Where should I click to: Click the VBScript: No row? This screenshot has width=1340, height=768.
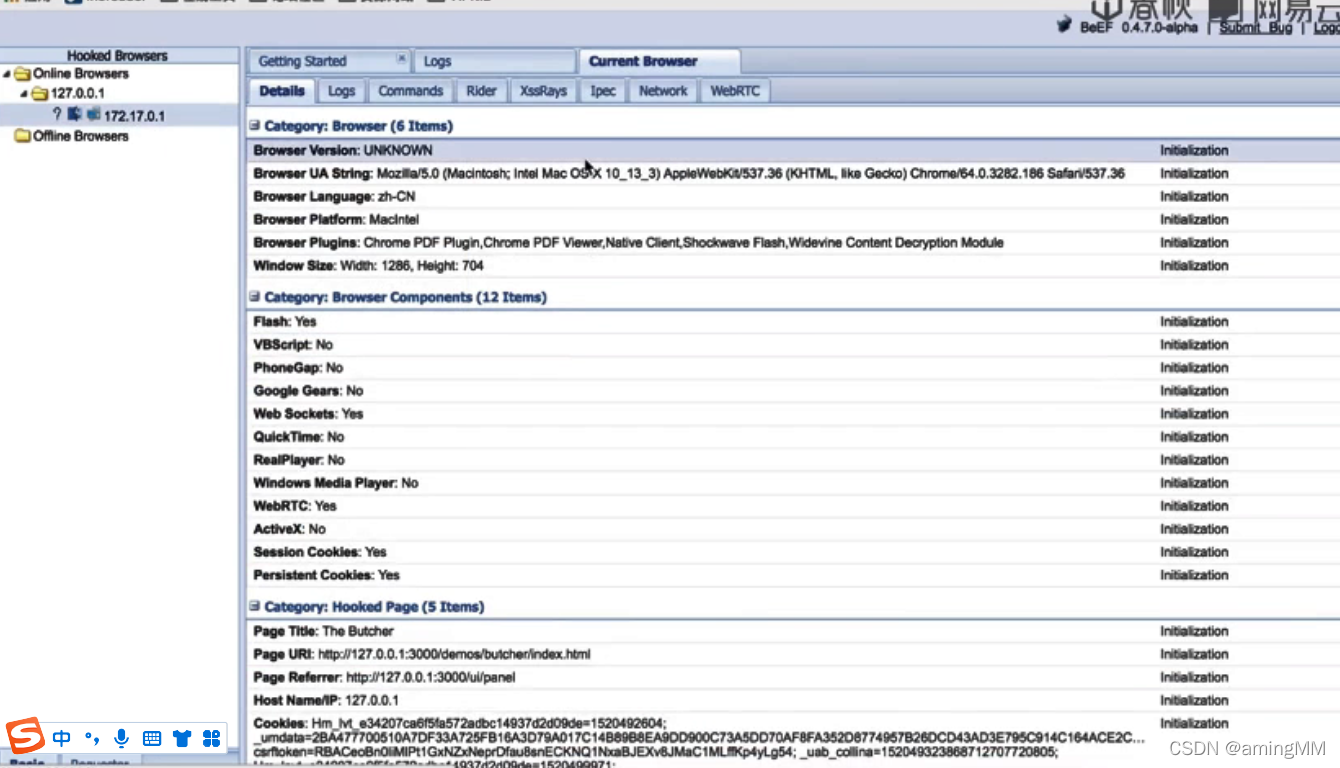793,345
